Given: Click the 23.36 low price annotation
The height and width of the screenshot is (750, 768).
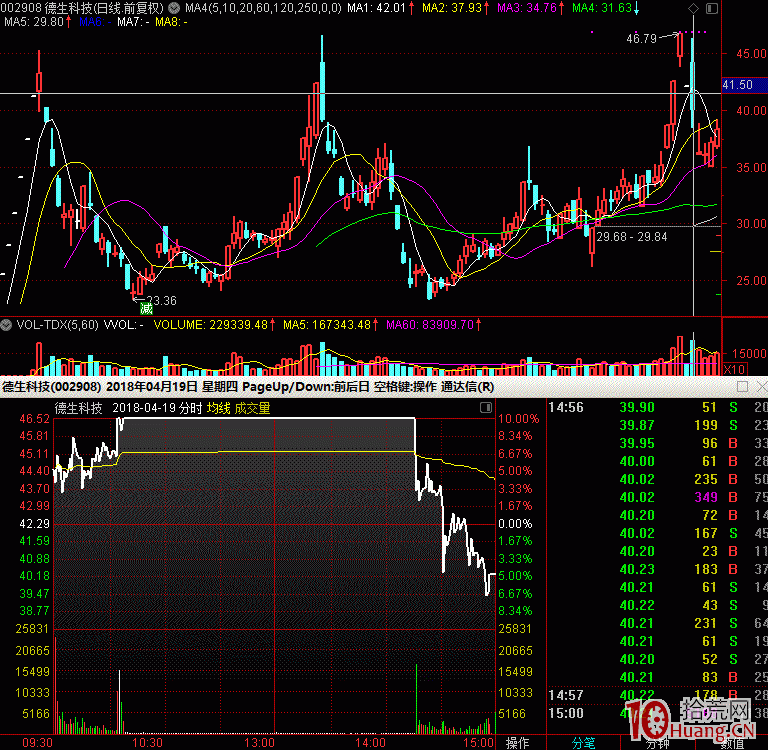Looking at the screenshot, I should (161, 300).
